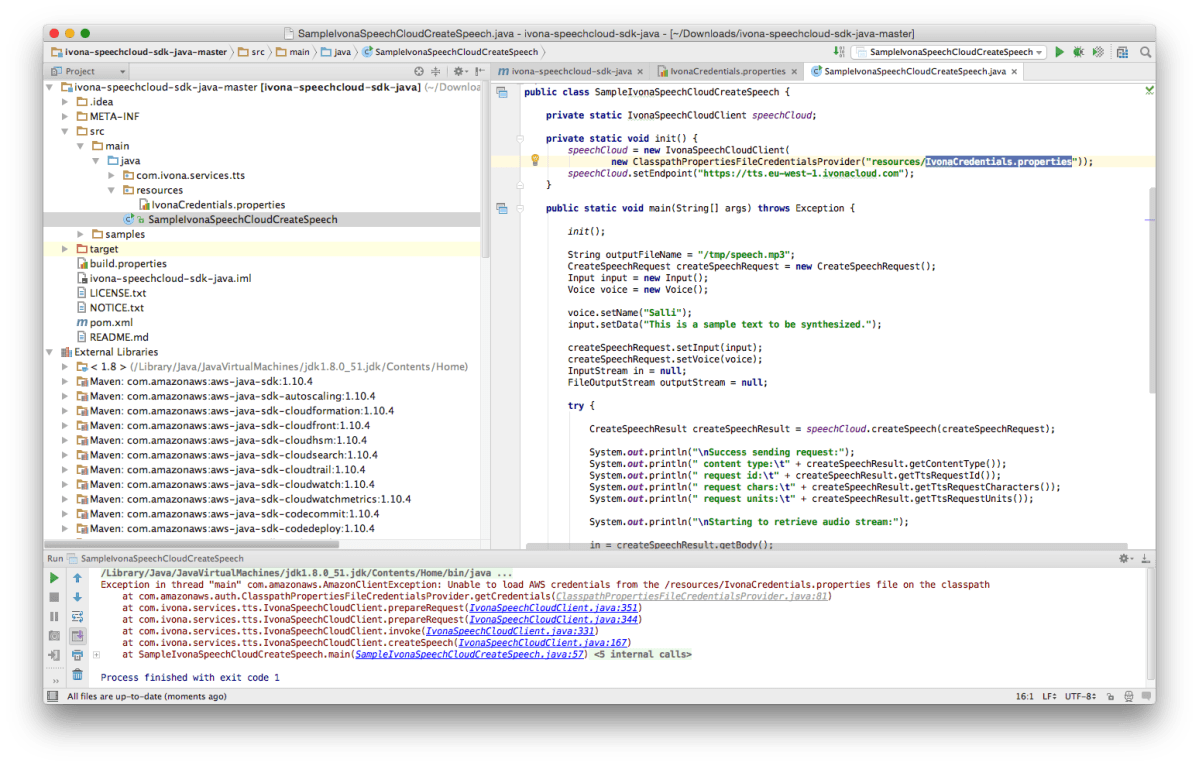
Task: Change the UTF-8 file encoding
Action: (1080, 696)
